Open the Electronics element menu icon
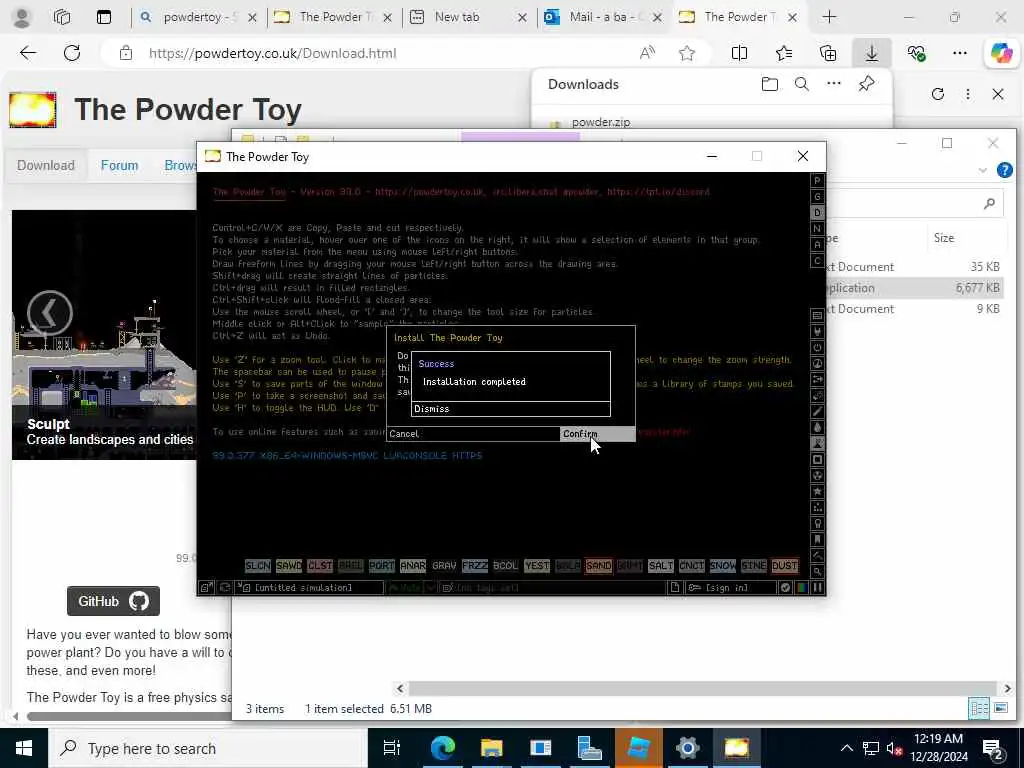 click(817, 332)
